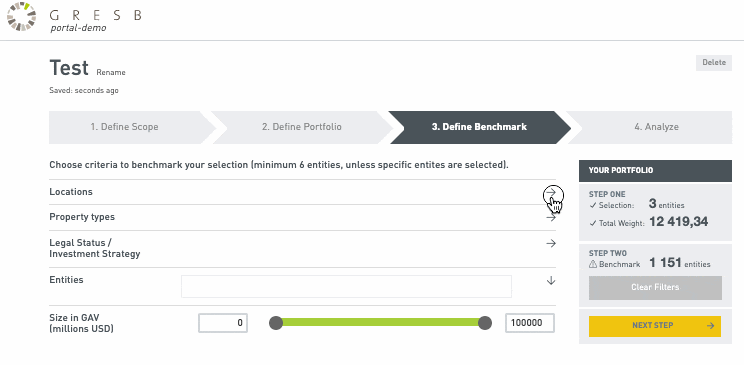744x365 pixels.
Task: Open the Entities dropdown down arrow
Action: (551, 281)
